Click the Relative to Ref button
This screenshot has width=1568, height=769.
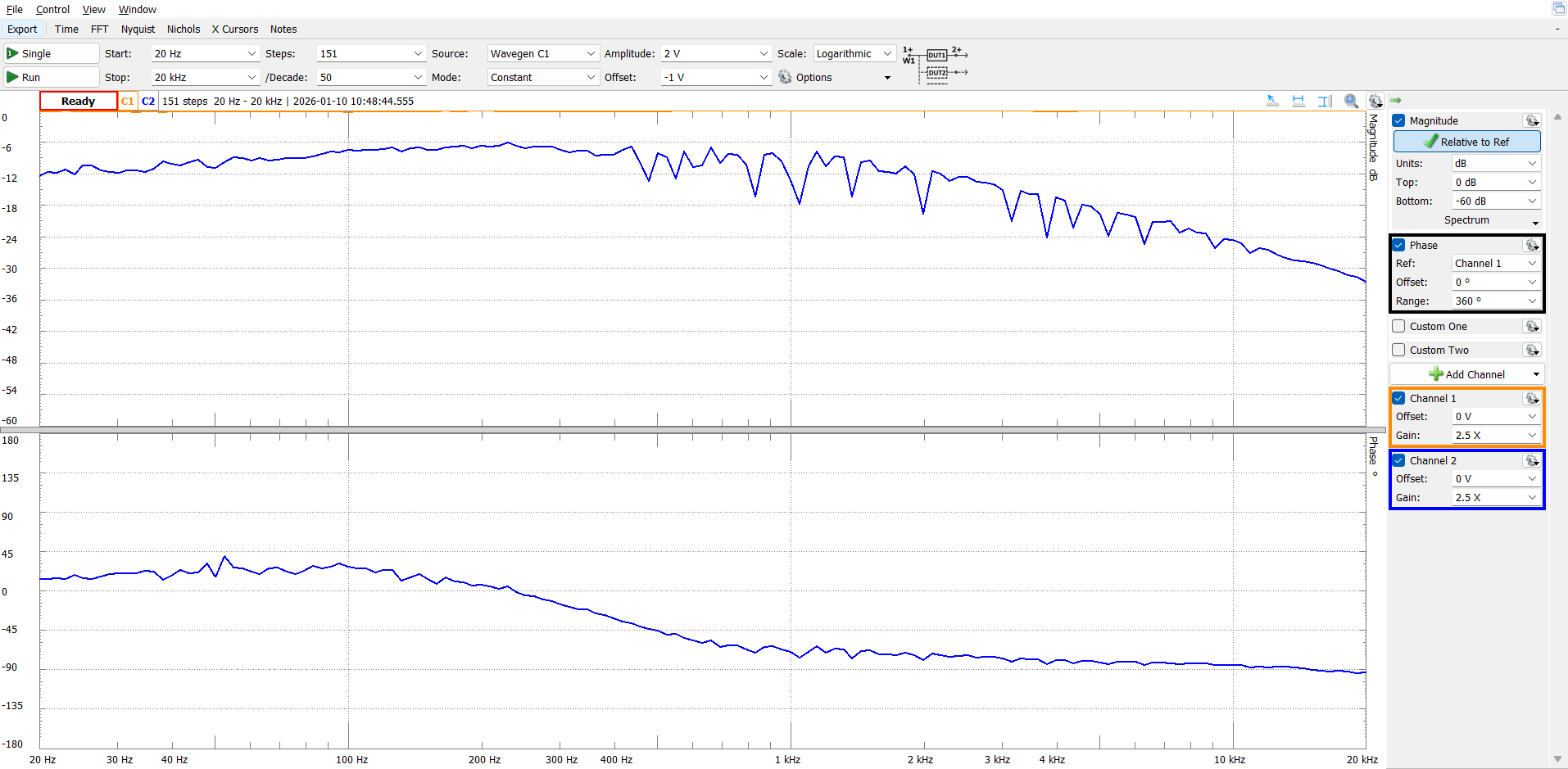(1466, 142)
